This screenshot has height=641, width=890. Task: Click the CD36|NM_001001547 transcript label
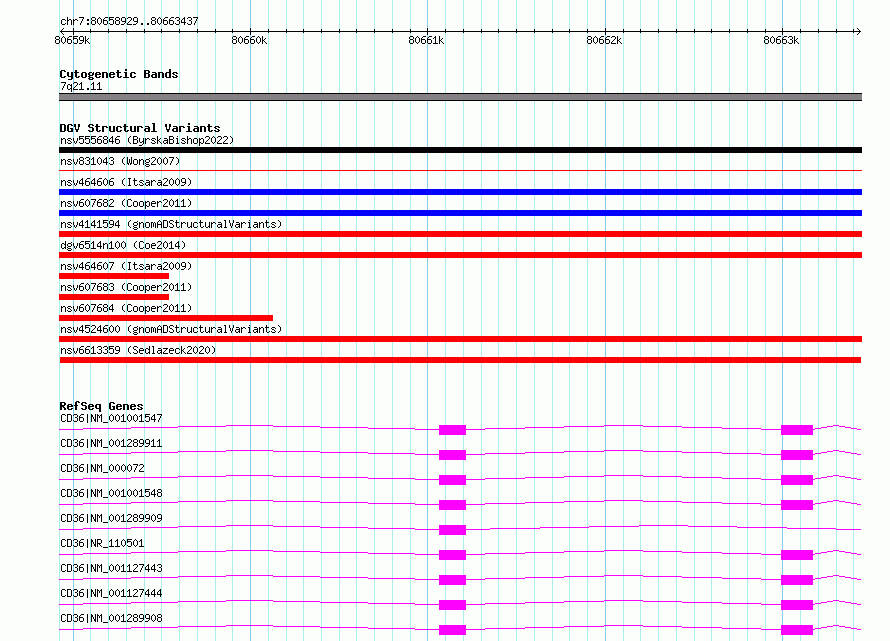111,418
